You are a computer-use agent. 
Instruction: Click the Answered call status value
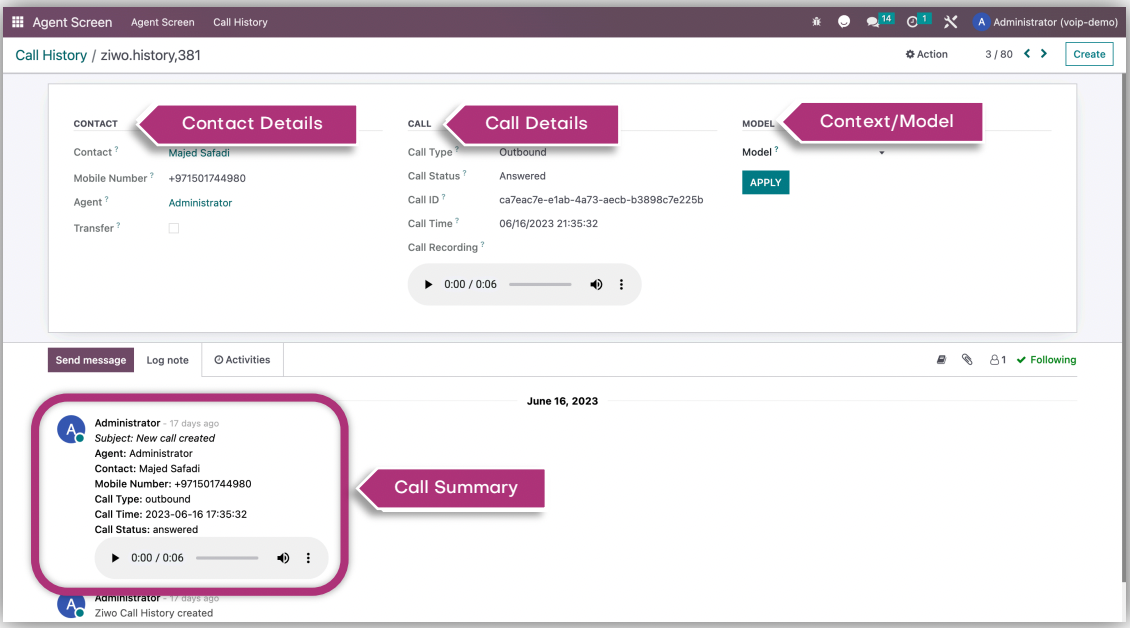coord(522,176)
